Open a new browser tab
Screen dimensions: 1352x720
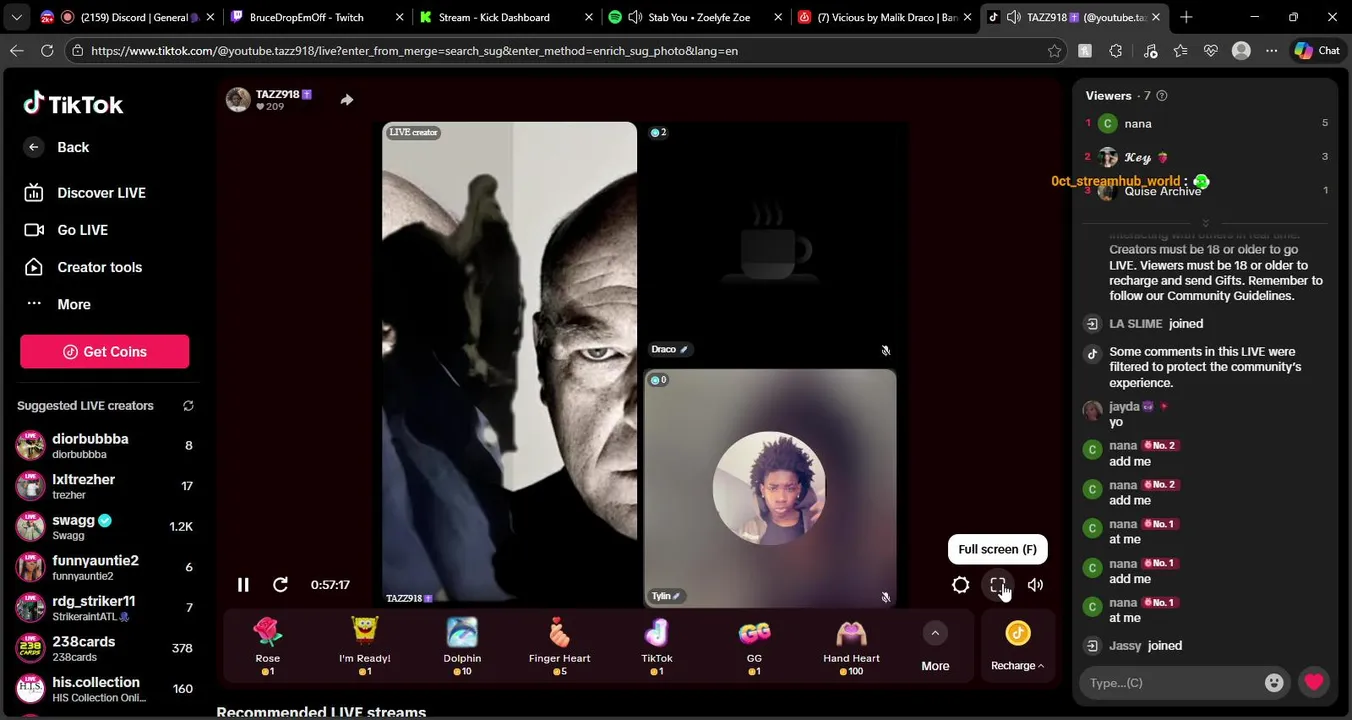[1186, 17]
